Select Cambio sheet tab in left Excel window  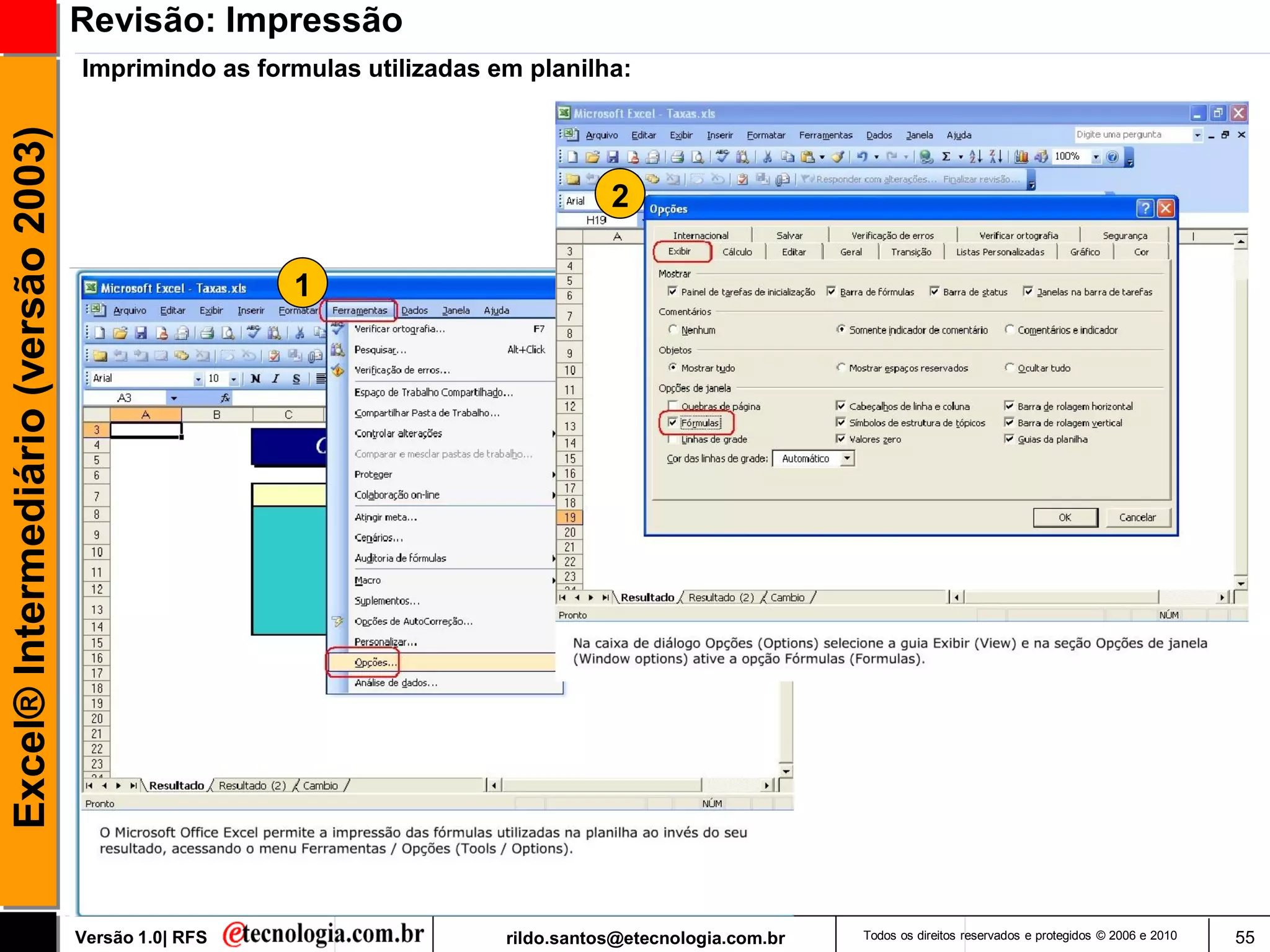click(320, 785)
